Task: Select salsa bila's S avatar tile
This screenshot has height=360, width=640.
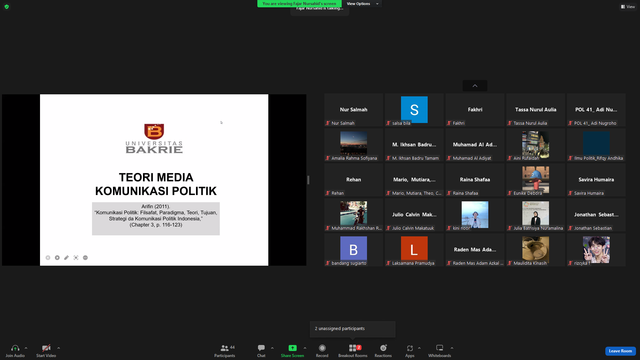Action: pos(414,110)
